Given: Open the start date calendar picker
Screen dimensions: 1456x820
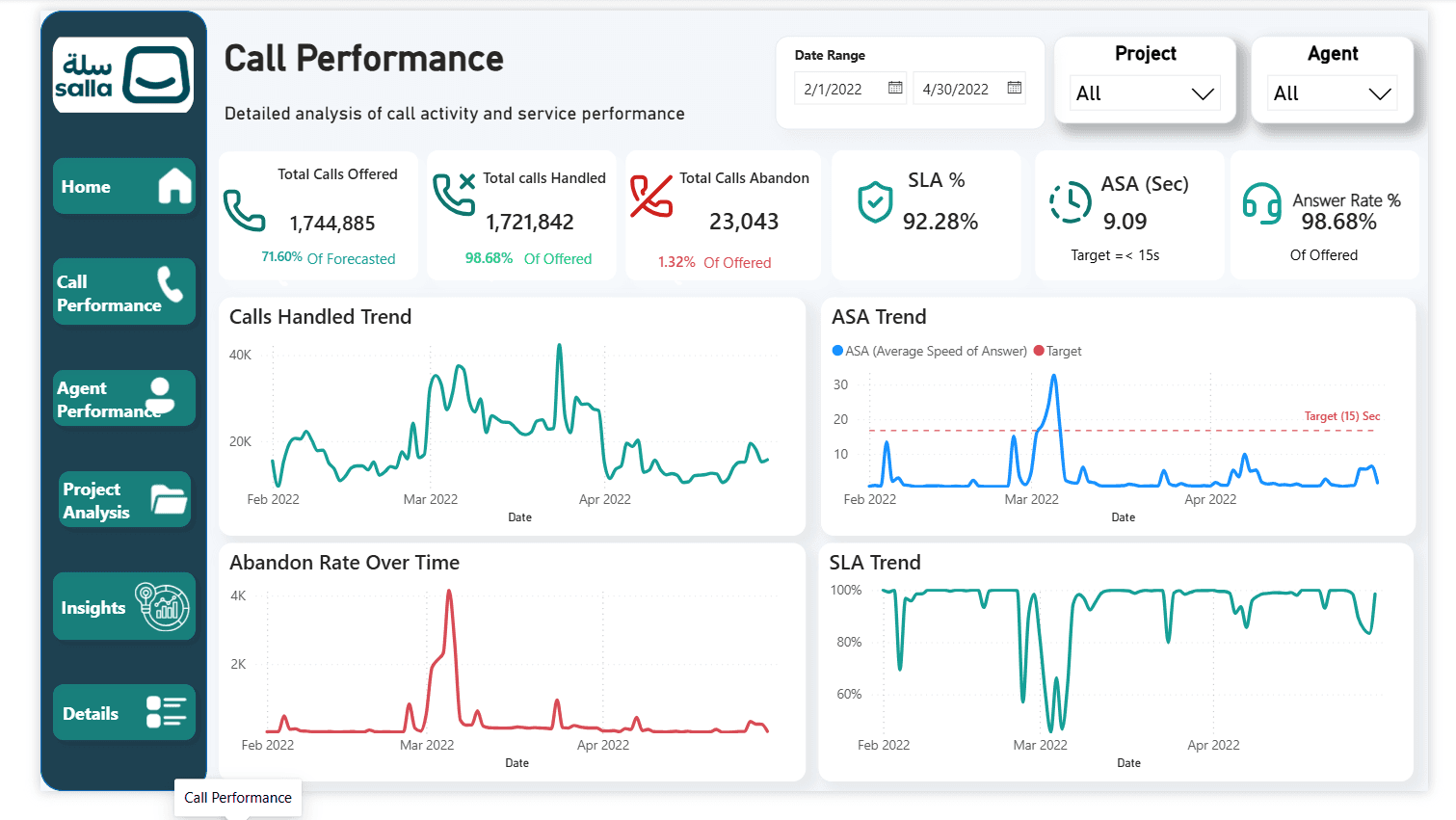Looking at the screenshot, I should (895, 88).
